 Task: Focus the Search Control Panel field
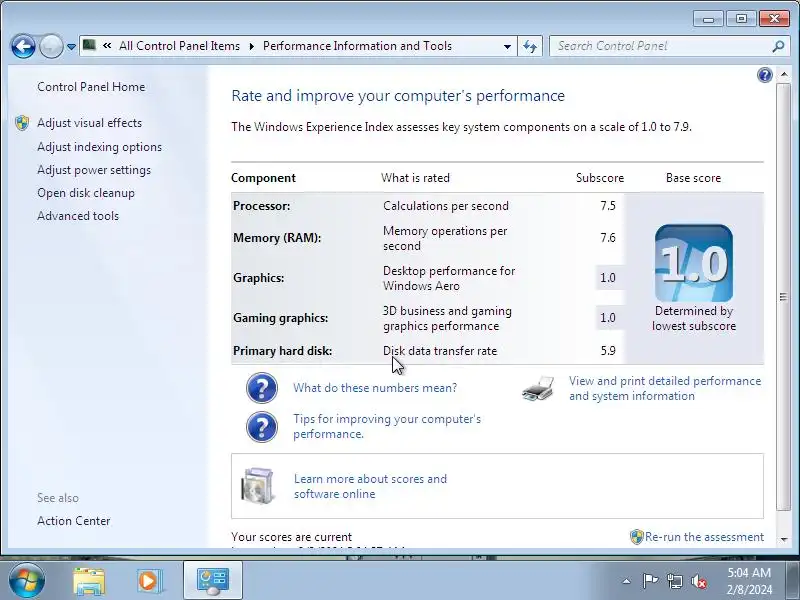click(662, 46)
